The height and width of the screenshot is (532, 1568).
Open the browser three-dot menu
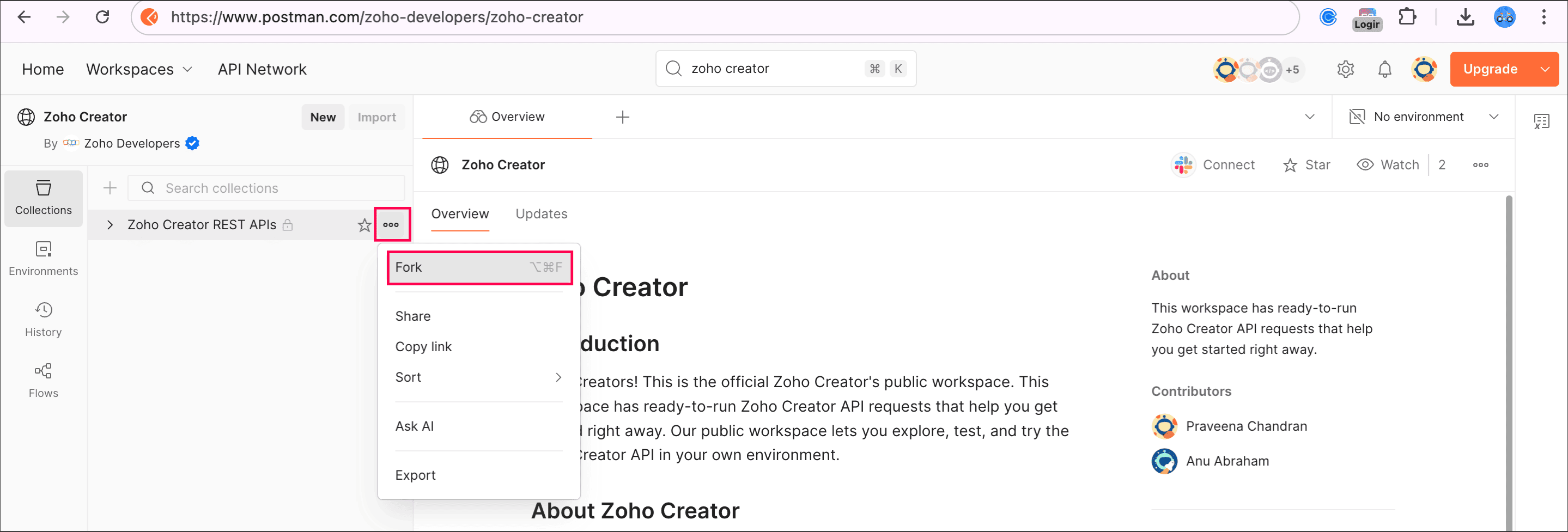point(1543,17)
